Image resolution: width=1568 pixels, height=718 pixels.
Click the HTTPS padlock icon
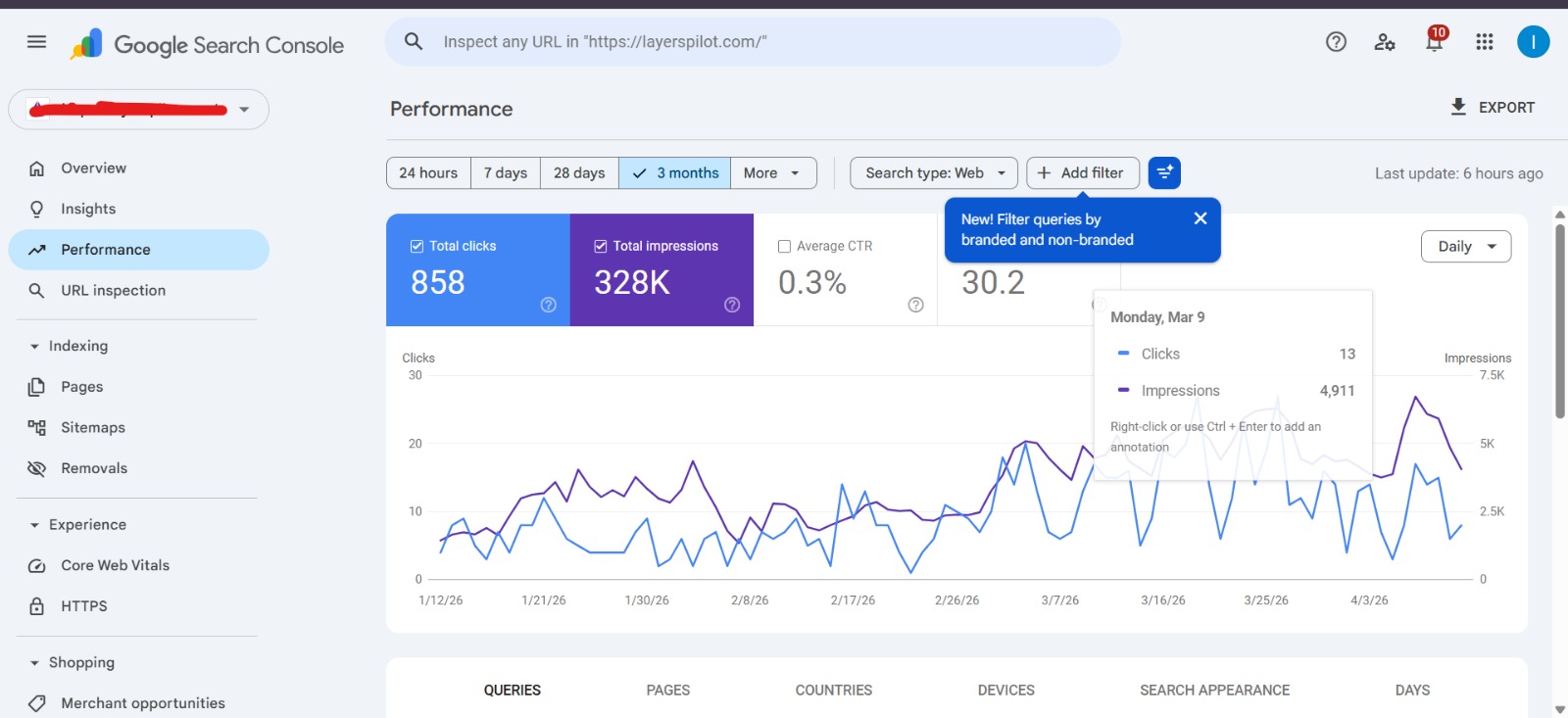pos(37,606)
